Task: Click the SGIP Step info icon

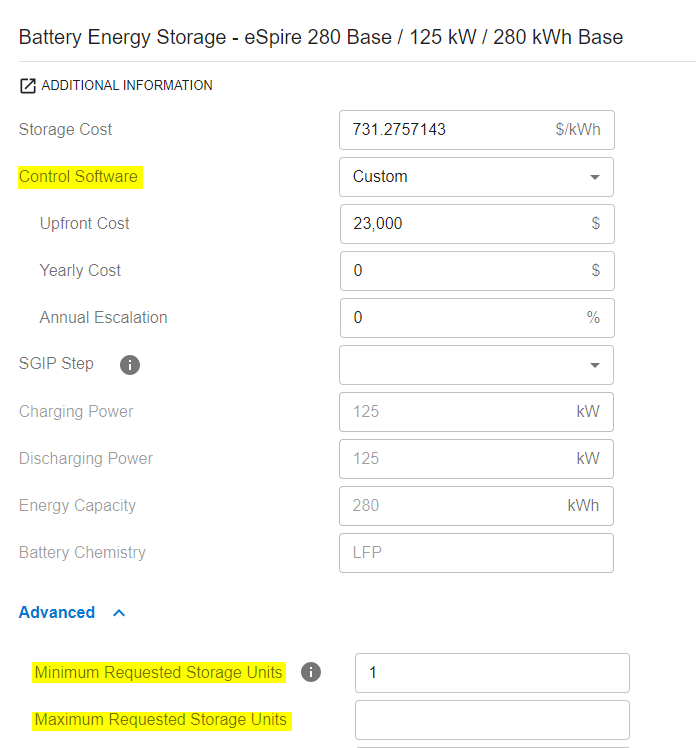Action: [130, 365]
